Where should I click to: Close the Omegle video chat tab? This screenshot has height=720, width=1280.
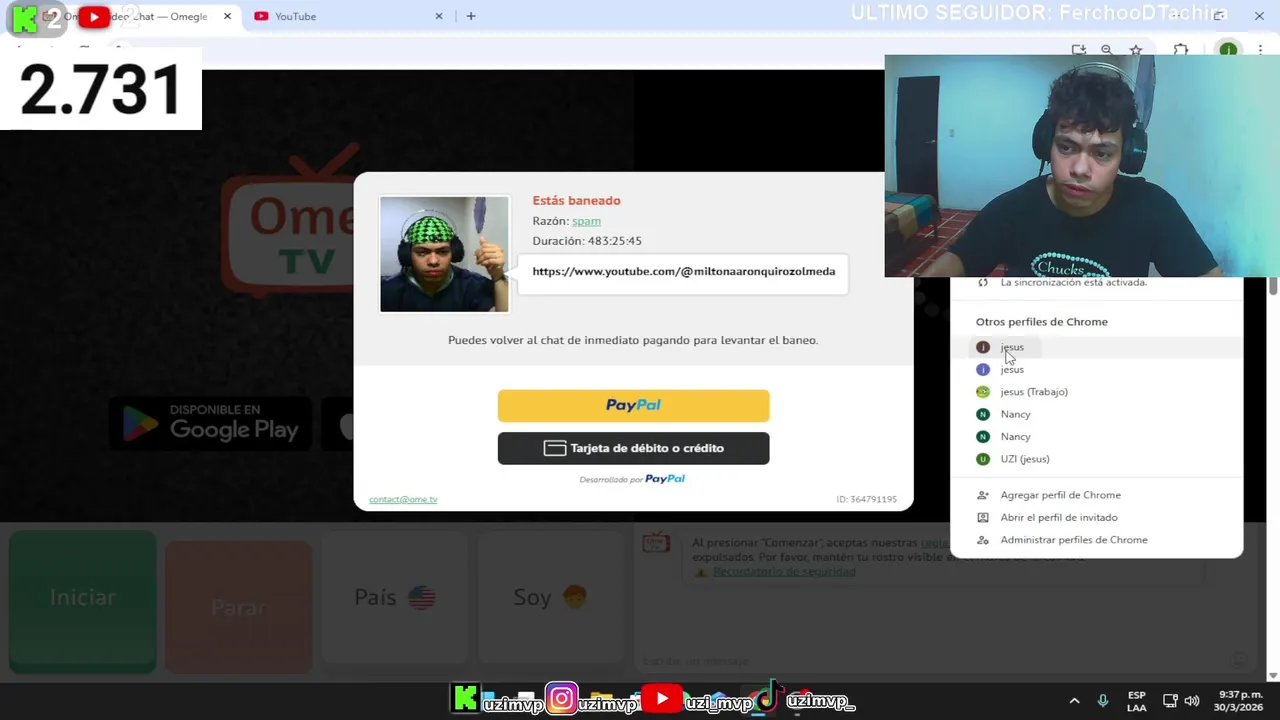click(227, 16)
